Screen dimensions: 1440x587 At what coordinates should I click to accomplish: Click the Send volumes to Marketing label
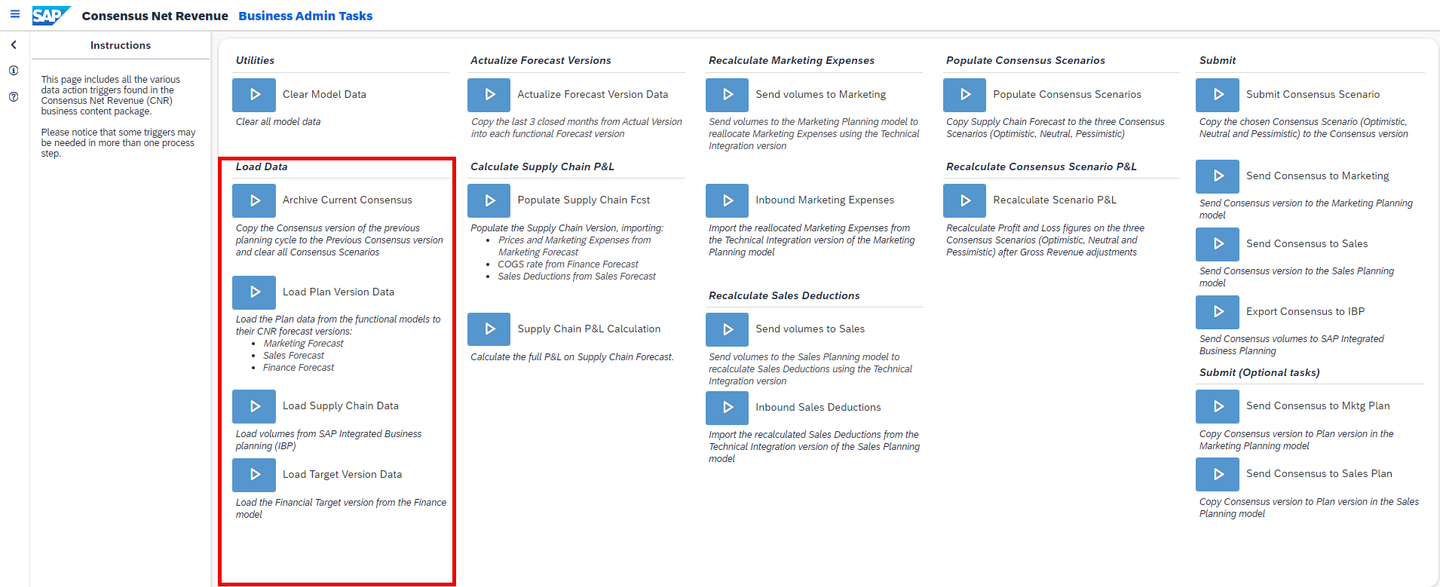pyautogui.click(x=820, y=95)
